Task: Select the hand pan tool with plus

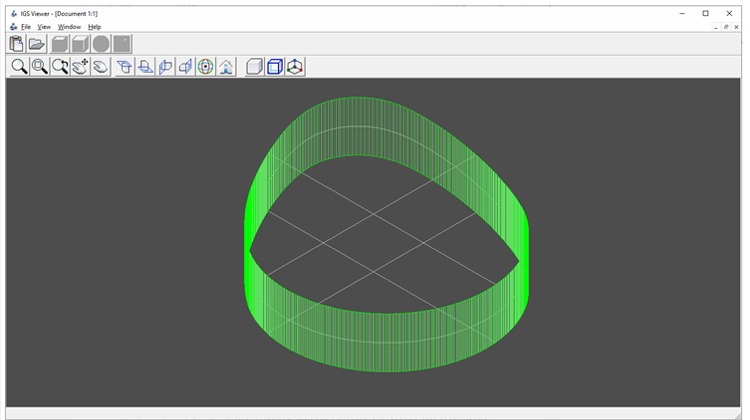Action: pyautogui.click(x=80, y=66)
